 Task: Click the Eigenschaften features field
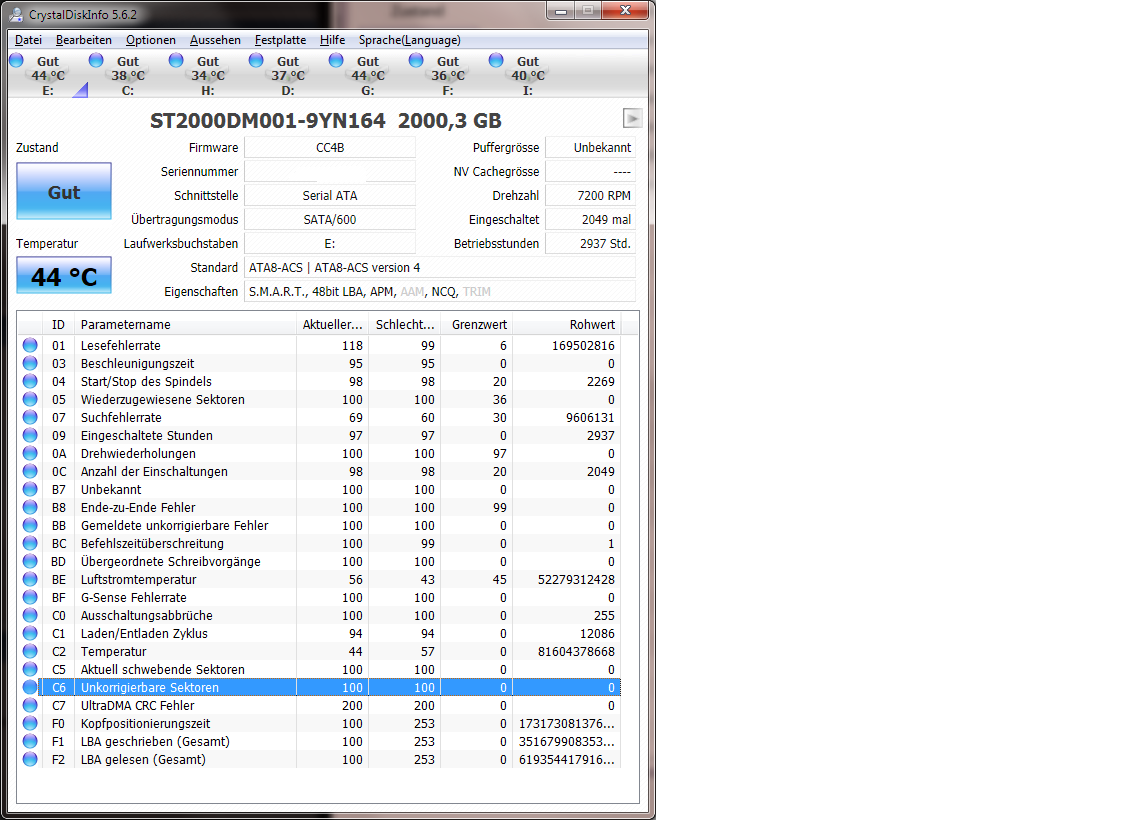point(440,291)
